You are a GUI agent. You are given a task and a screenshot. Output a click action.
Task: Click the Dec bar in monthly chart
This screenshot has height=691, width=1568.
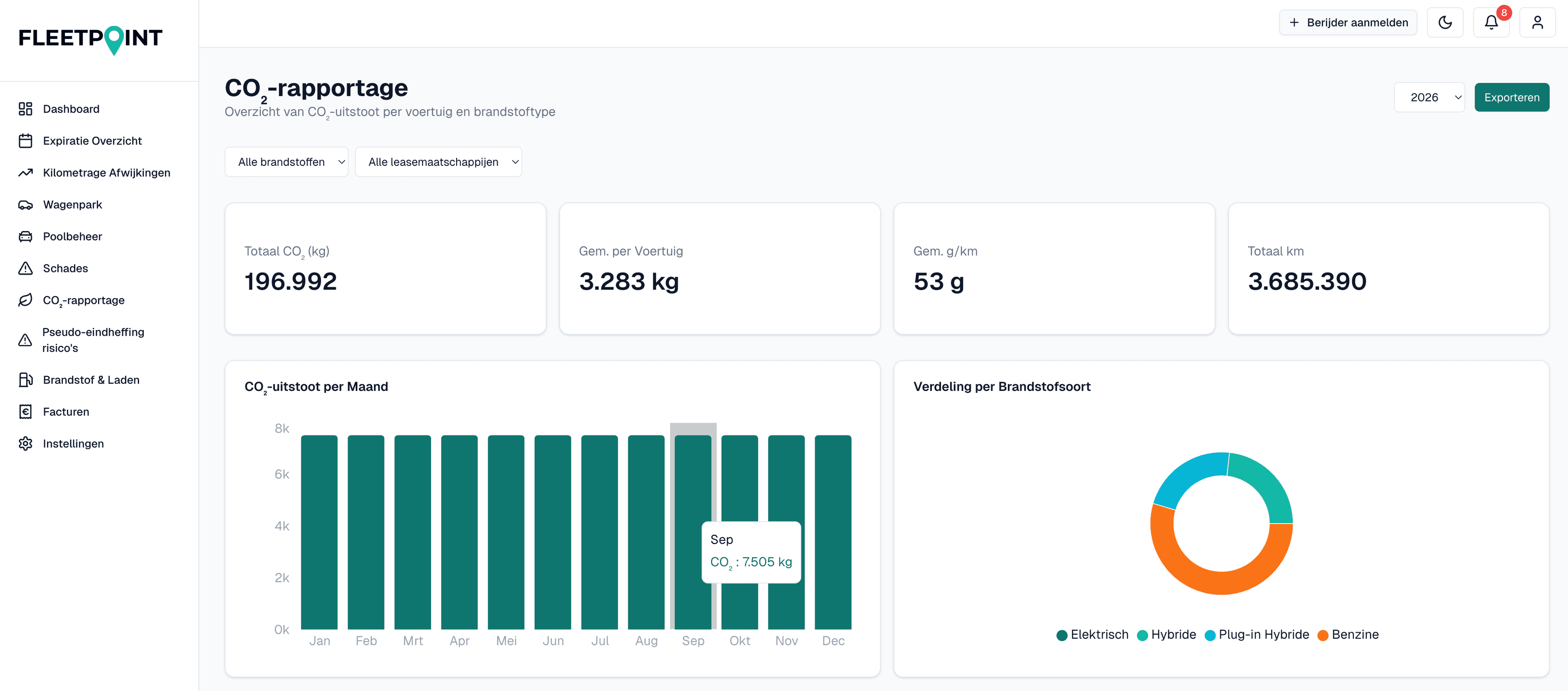coord(833,532)
